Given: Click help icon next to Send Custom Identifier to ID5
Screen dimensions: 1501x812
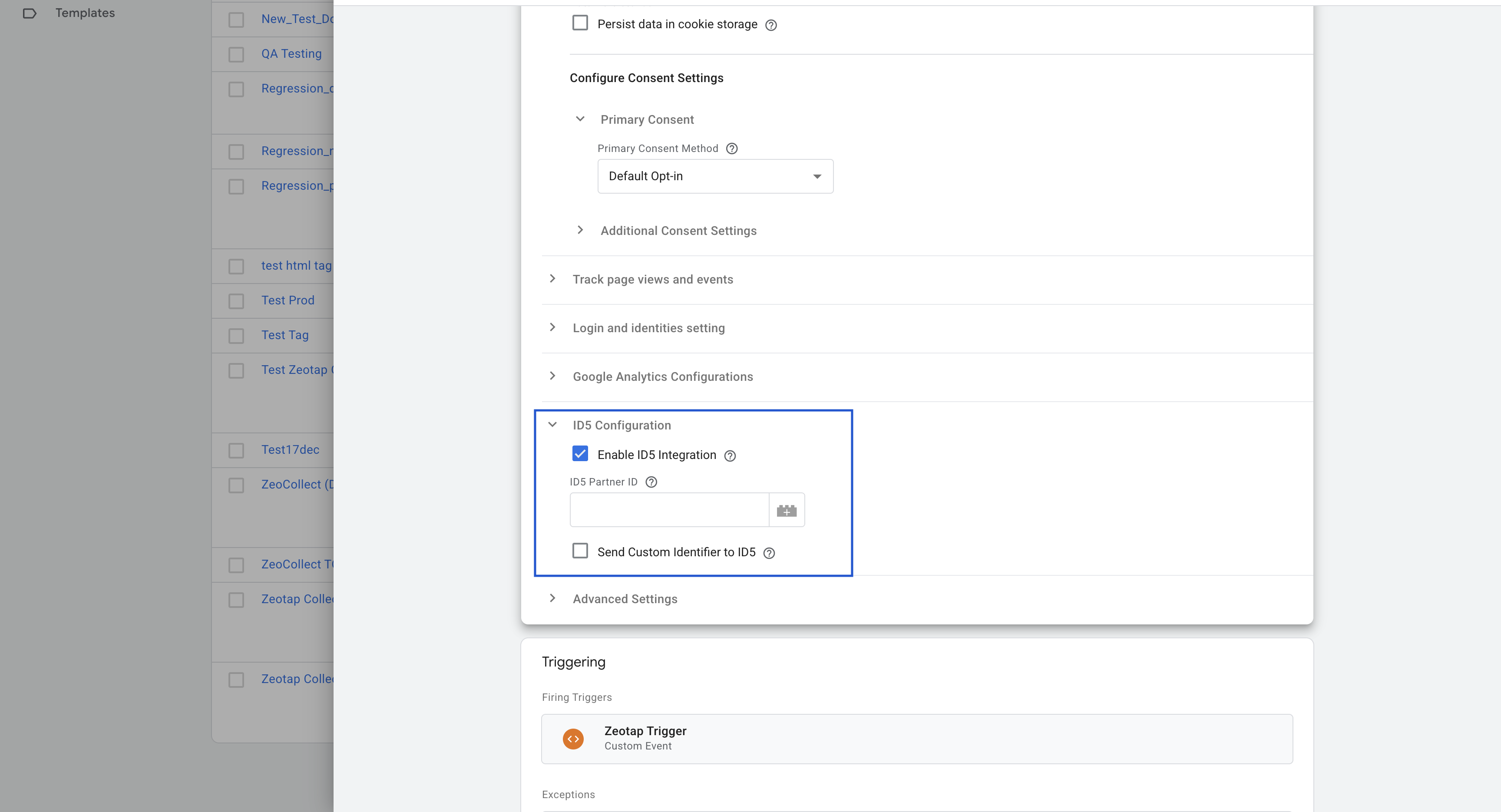Looking at the screenshot, I should 769,553.
